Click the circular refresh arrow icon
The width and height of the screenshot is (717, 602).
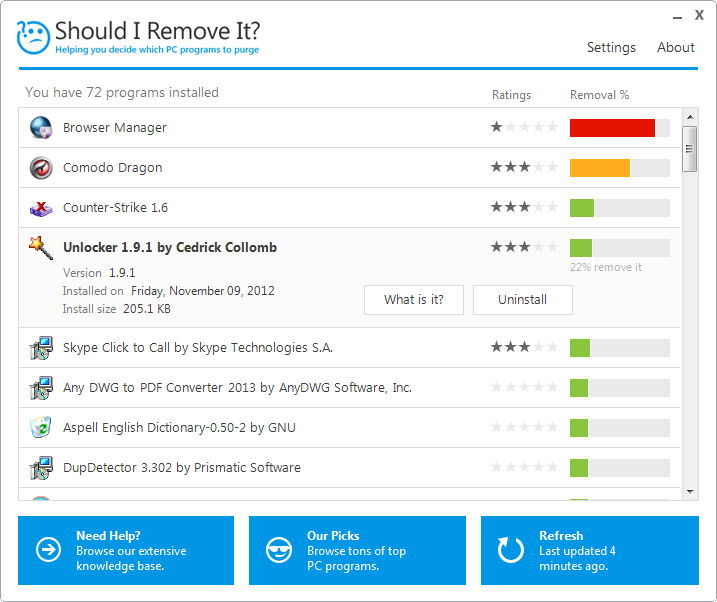click(511, 550)
